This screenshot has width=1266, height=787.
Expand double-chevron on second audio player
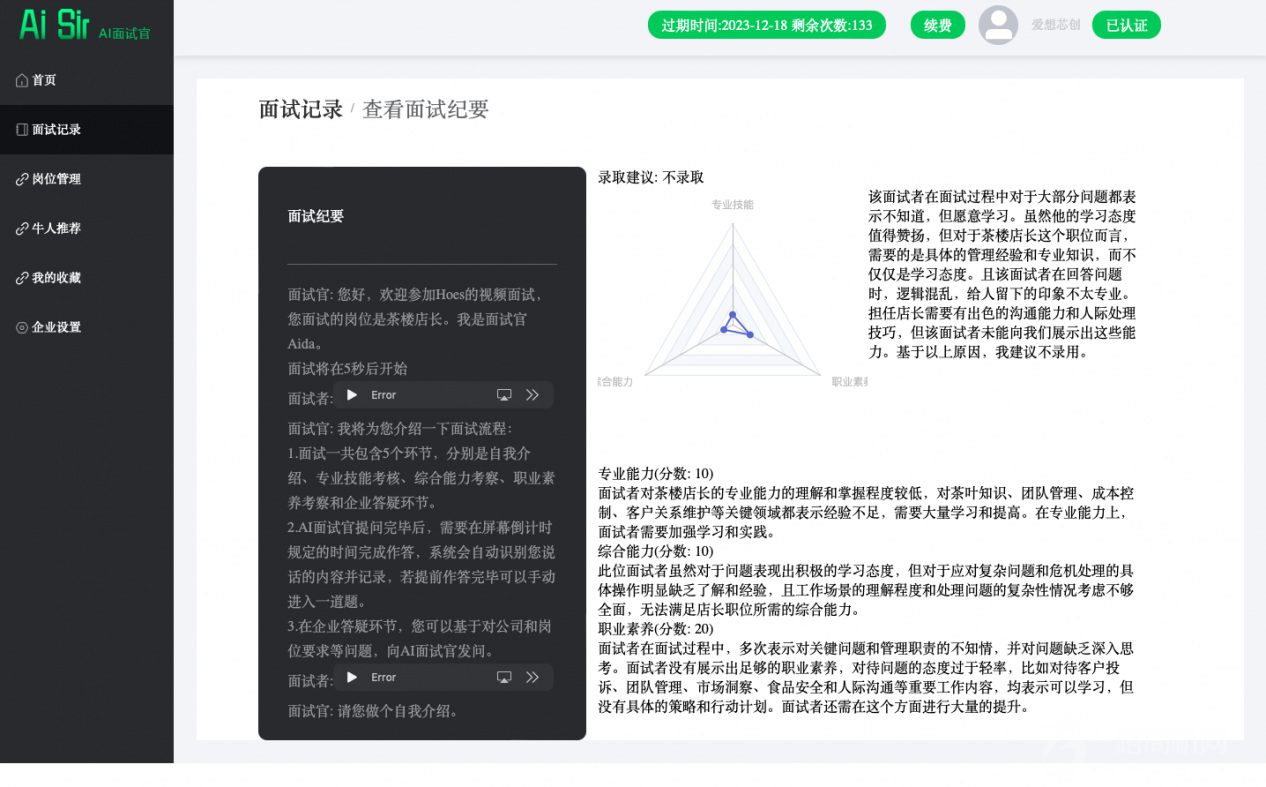[x=532, y=677]
